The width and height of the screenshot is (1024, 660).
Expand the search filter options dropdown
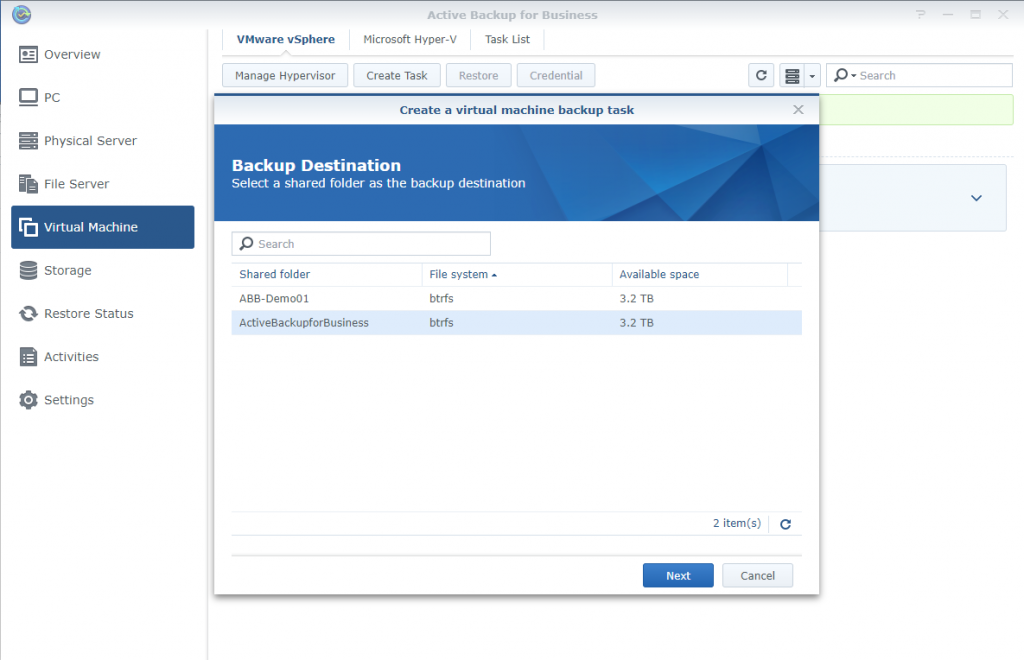click(x=844, y=75)
